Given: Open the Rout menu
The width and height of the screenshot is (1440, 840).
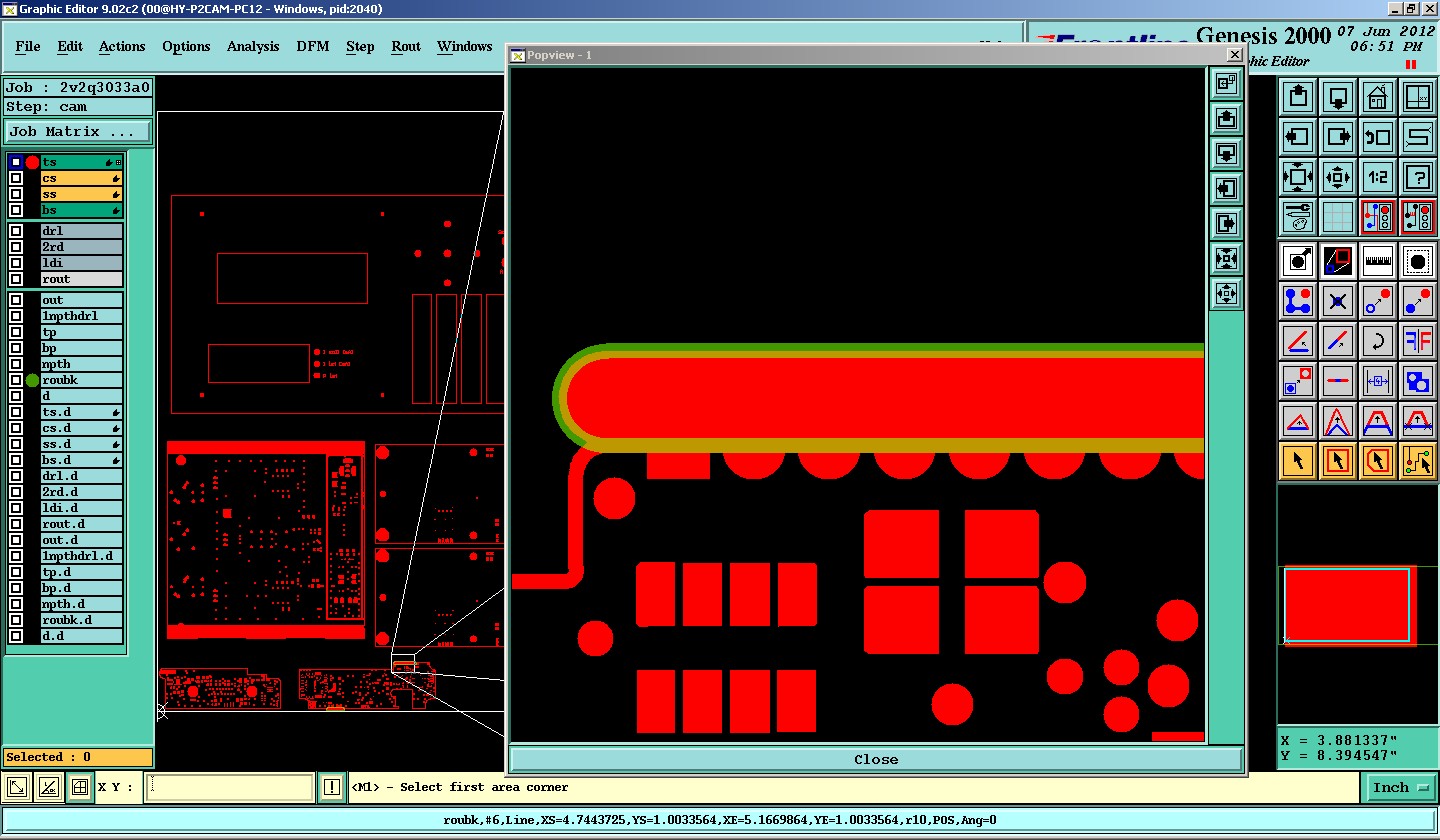Looking at the screenshot, I should point(406,47).
